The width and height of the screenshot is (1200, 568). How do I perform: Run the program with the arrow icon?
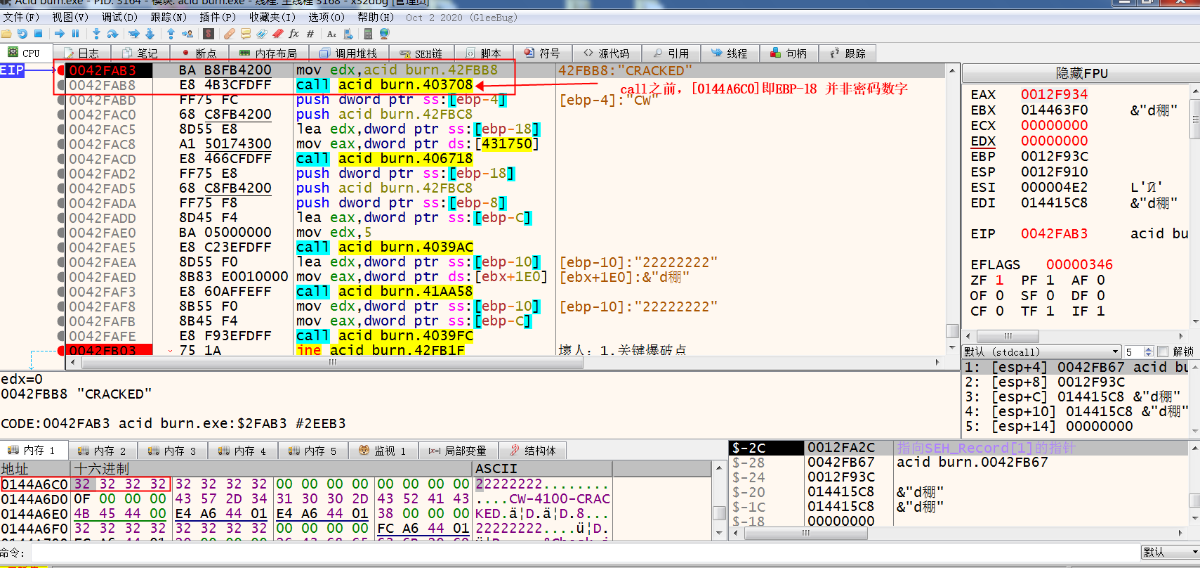(x=59, y=34)
